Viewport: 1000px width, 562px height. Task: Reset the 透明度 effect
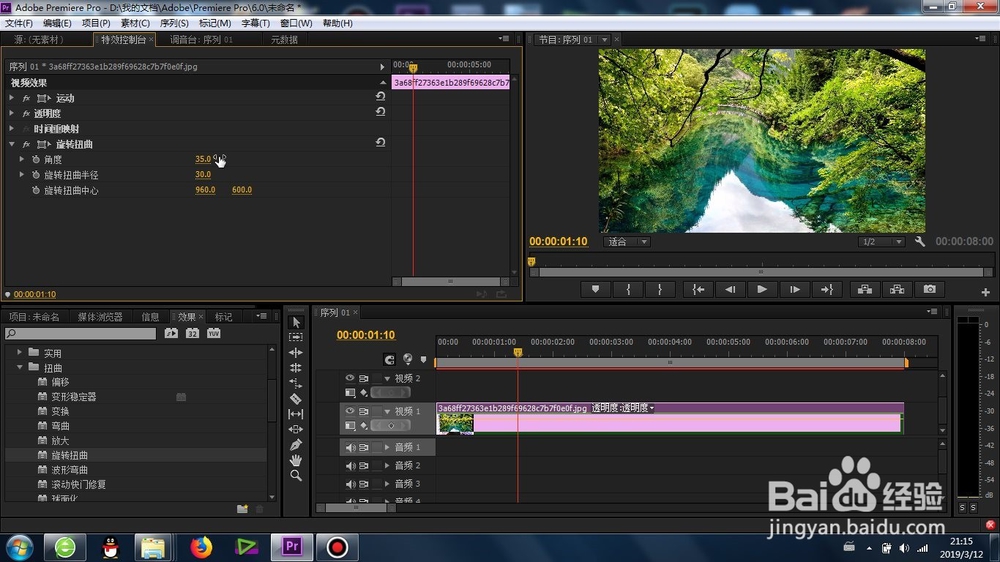pos(380,112)
